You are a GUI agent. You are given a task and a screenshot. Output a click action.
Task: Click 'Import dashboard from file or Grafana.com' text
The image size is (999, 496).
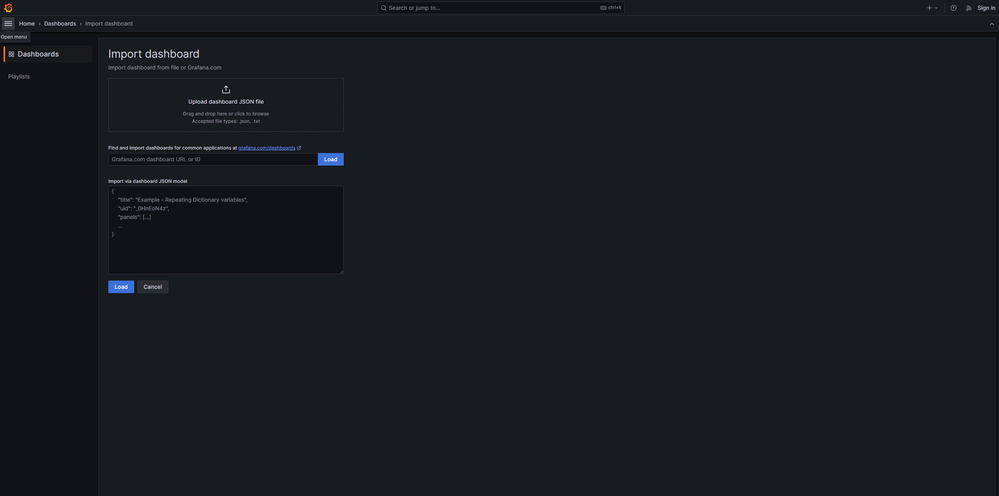(165, 67)
